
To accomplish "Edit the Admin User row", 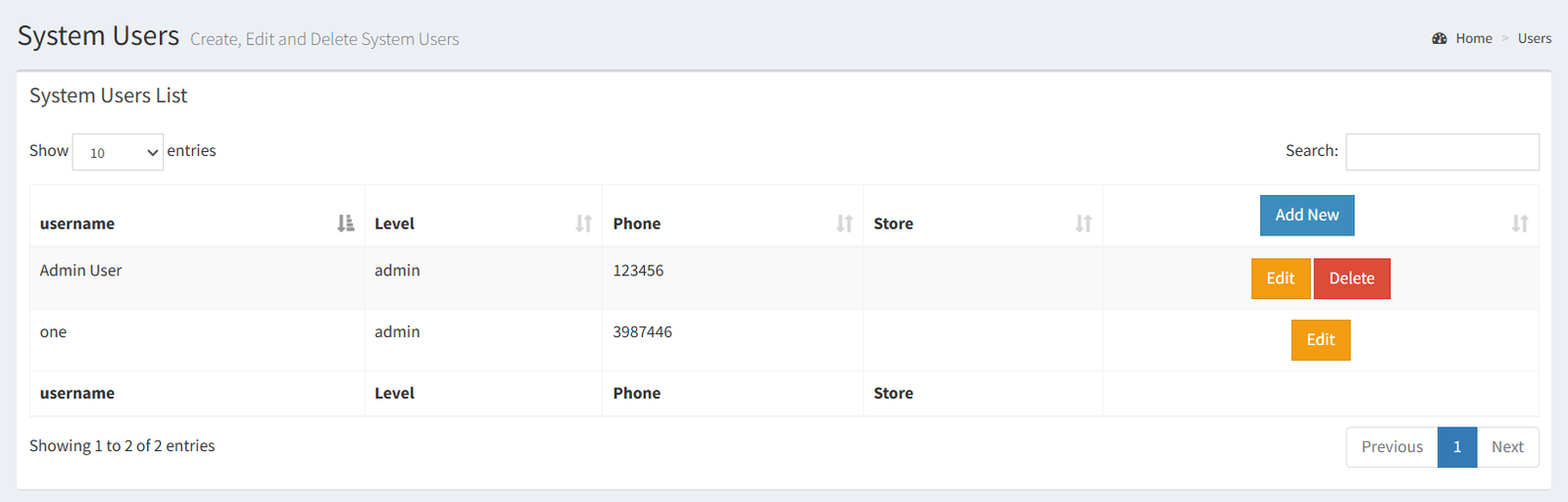I will coord(1280,278).
